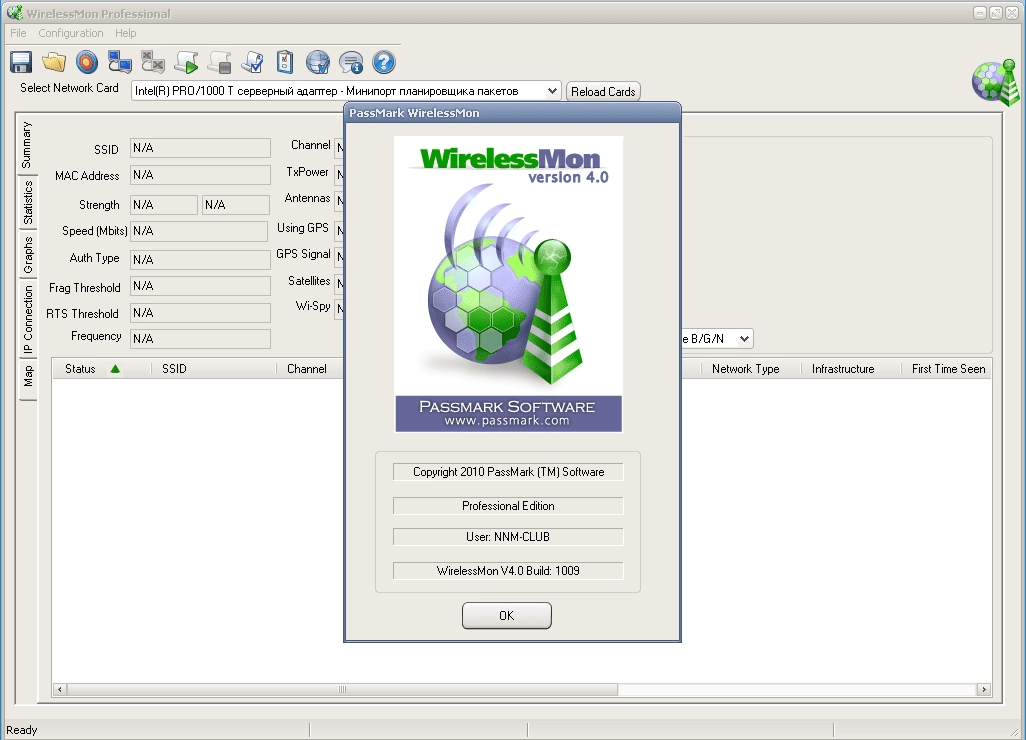Screen dimensions: 1026x740
Task: Click the 'WirelessMon V4.0 Build: 1009' text
Action: pos(508,571)
